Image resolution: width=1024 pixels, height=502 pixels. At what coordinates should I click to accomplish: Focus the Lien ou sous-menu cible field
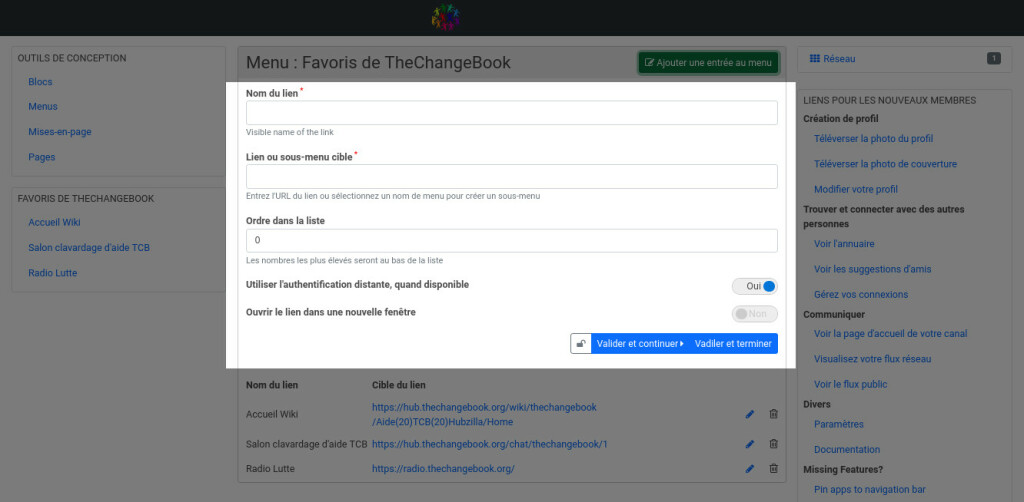tap(511, 176)
